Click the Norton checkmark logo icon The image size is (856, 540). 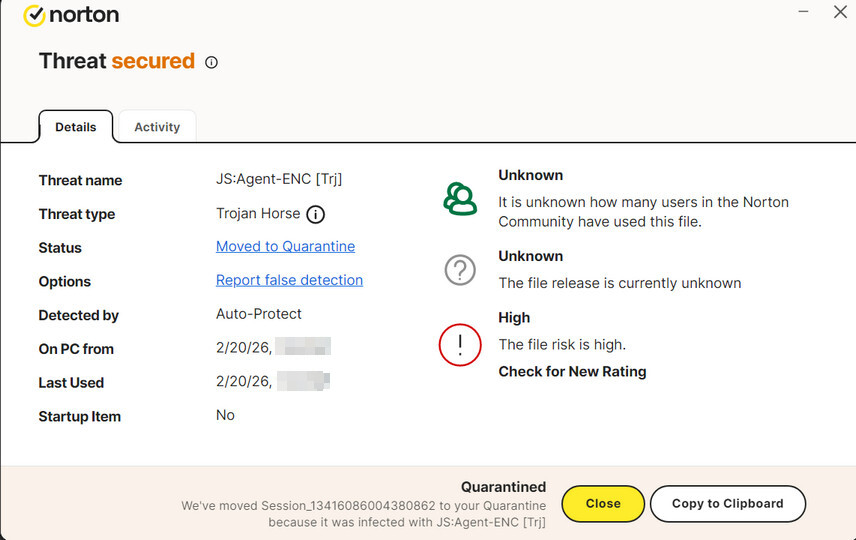(x=34, y=15)
